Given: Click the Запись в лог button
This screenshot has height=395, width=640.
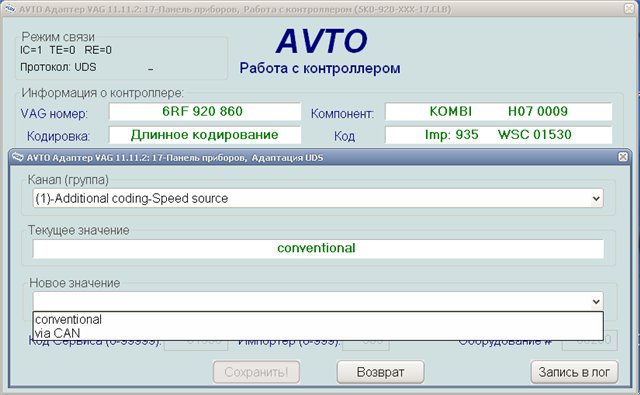Looking at the screenshot, I should 574,372.
